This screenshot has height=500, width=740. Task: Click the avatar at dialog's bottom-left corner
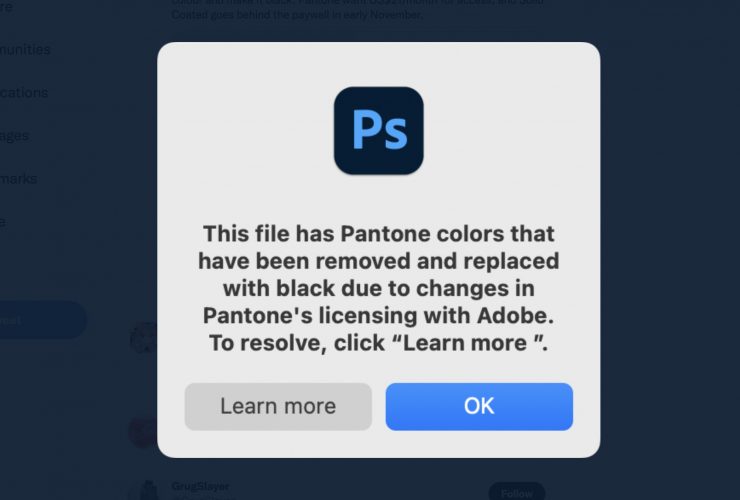tap(144, 432)
